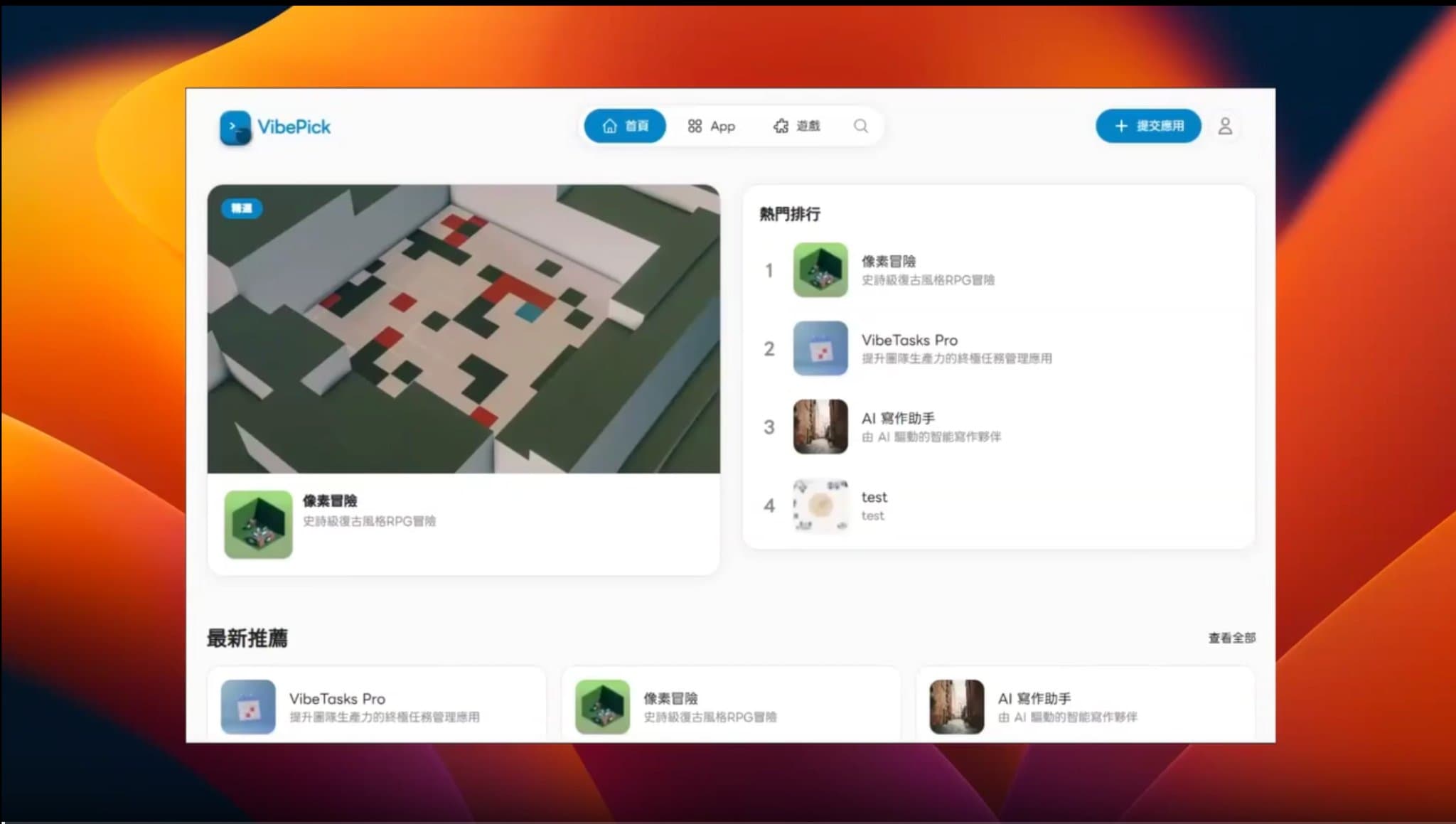
Task: Select the 精選 badge on the featured banner
Action: point(242,208)
